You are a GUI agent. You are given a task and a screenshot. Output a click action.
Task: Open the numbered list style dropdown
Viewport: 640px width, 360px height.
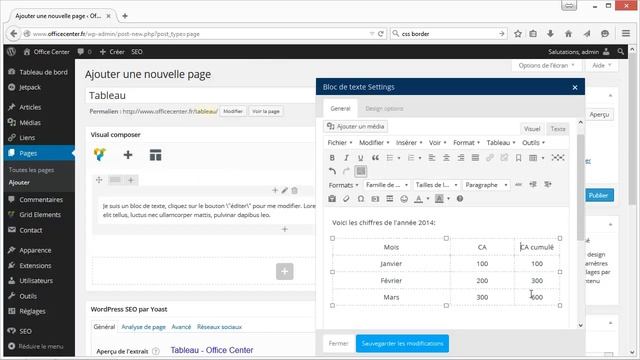pos(420,158)
